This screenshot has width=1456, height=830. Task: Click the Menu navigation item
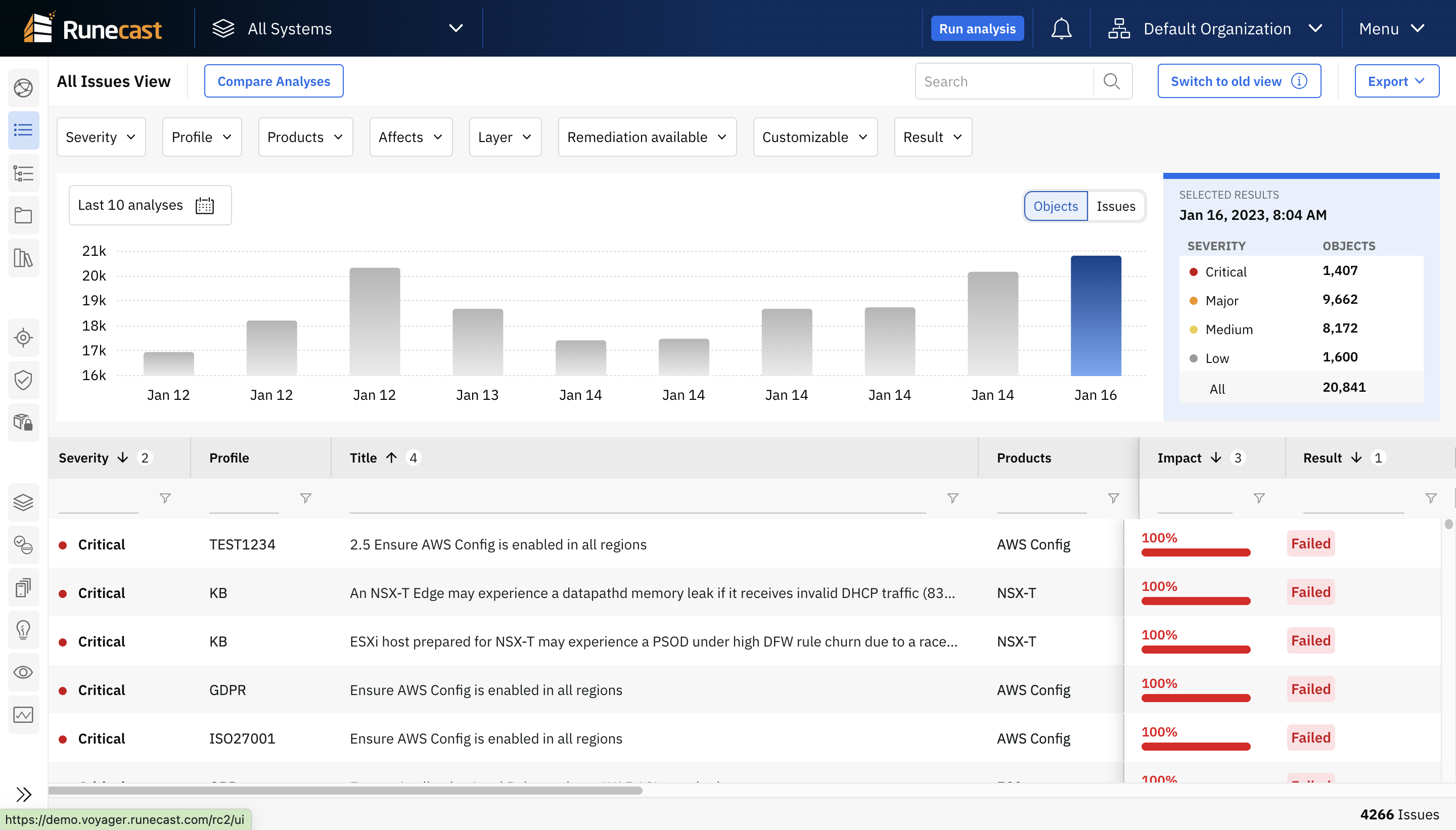[1392, 28]
